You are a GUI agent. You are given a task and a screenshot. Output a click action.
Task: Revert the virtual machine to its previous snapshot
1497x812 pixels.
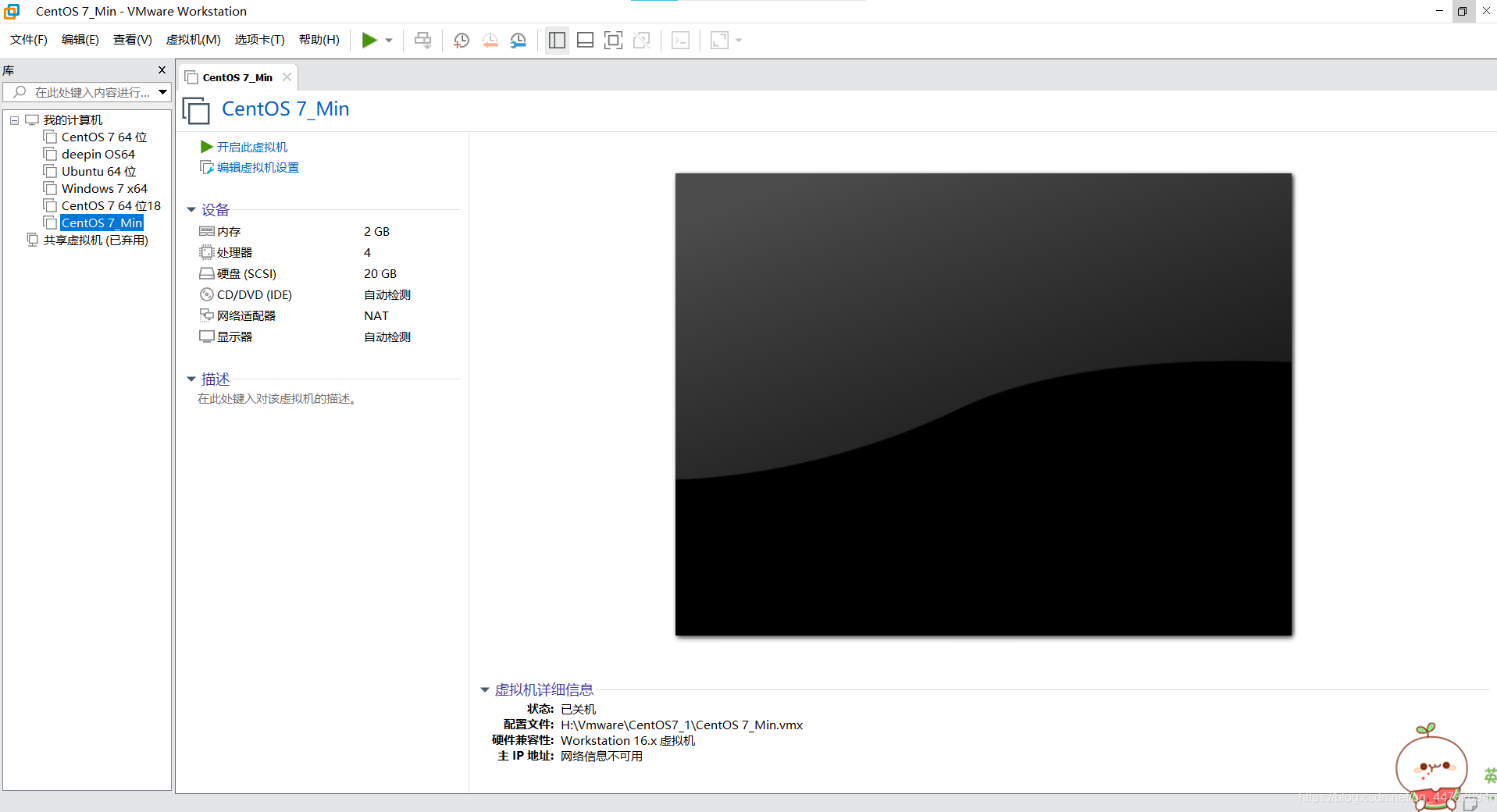click(490, 40)
